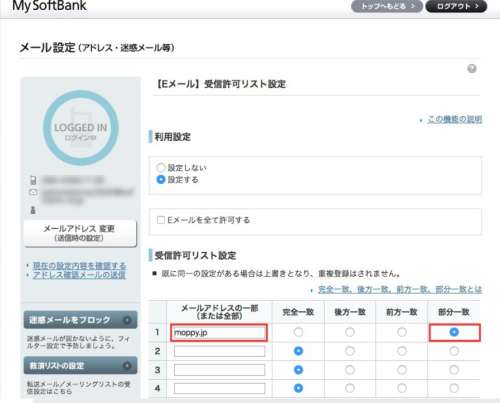Viewport: 500px width, 403px height.
Task: Click the phone number icon in sidebar
Action: tap(33, 180)
